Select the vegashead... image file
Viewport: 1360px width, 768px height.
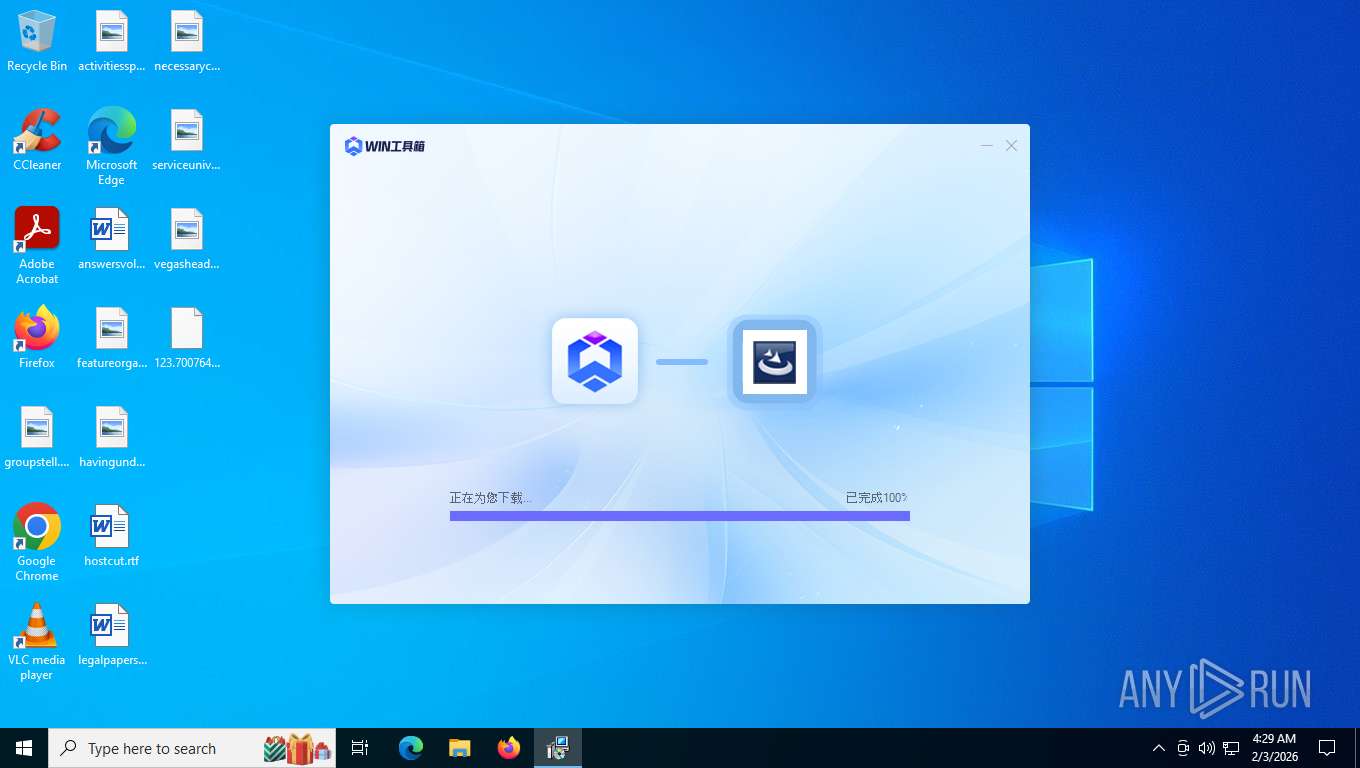tap(187, 239)
